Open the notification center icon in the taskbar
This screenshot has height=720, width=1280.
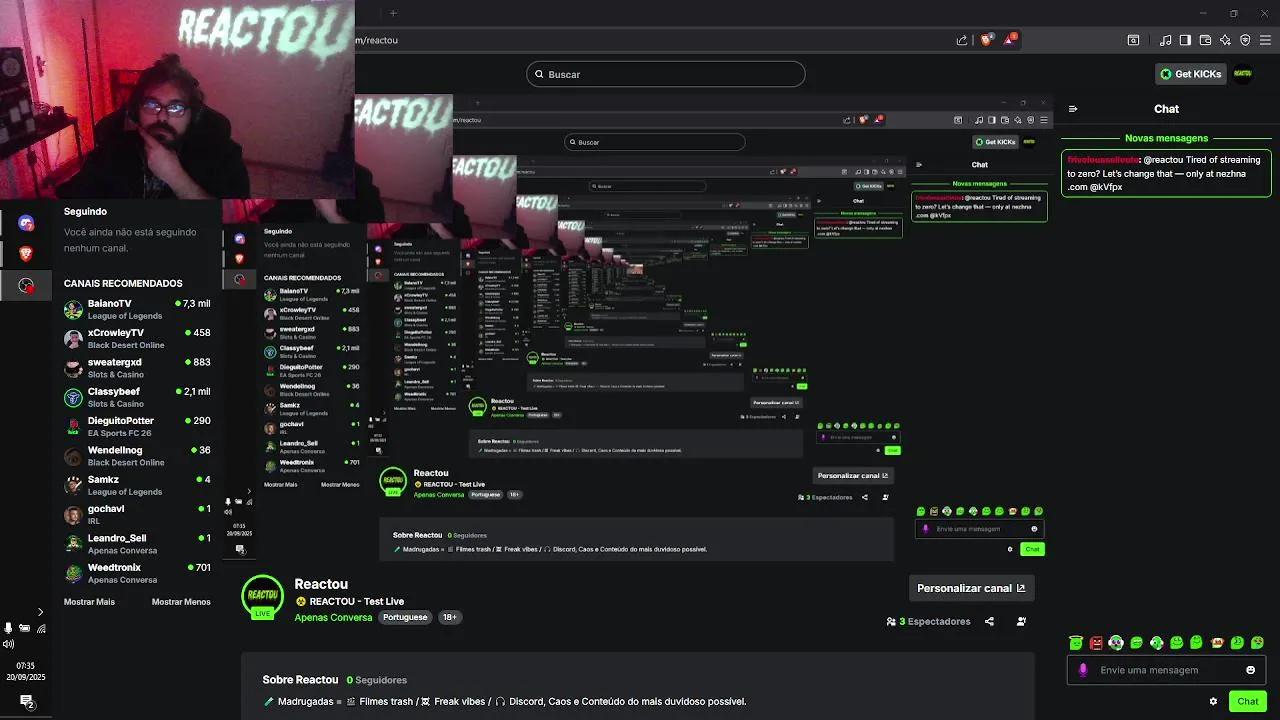26,701
